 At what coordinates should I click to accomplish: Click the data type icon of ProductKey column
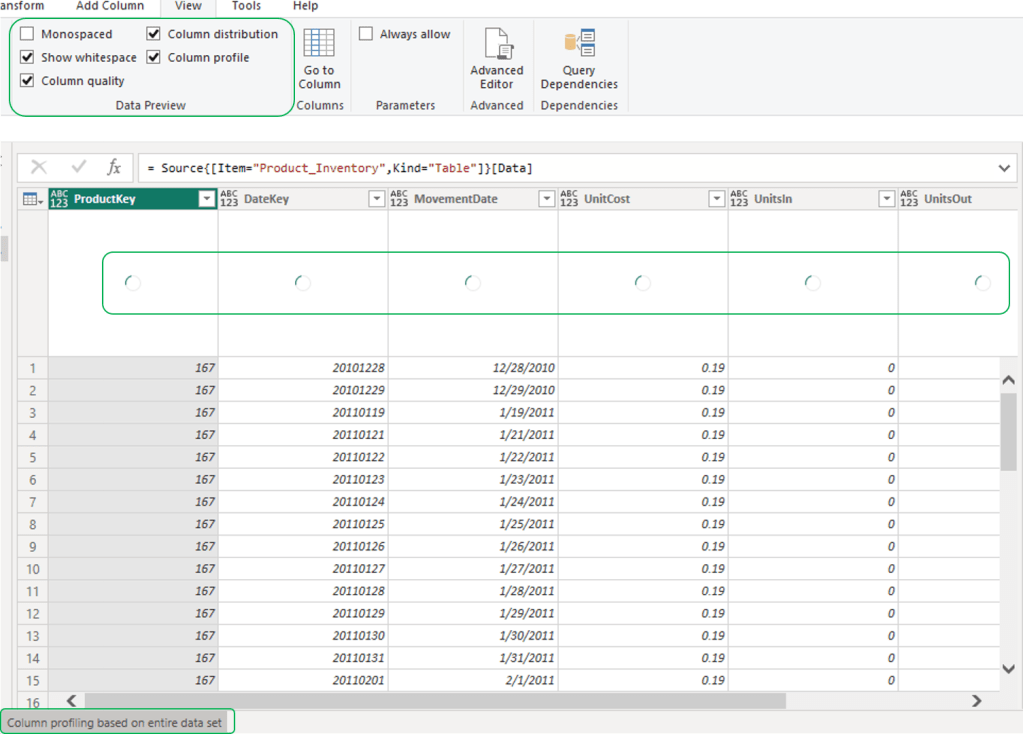point(60,199)
